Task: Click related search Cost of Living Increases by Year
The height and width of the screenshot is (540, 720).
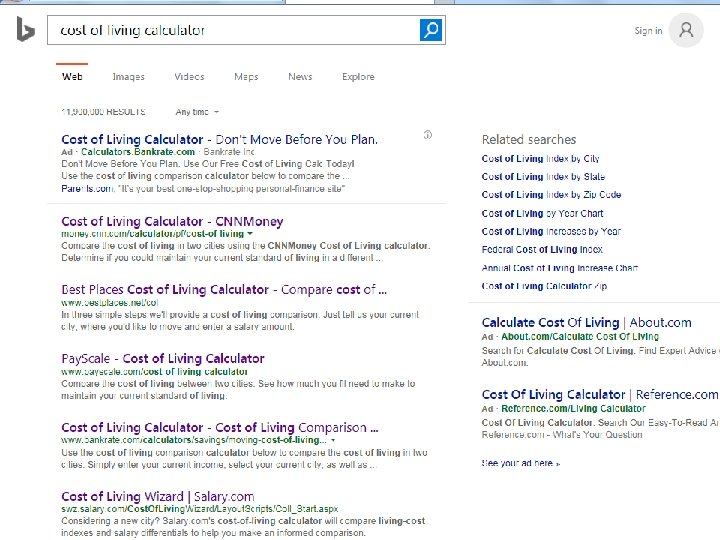Action: point(551,231)
